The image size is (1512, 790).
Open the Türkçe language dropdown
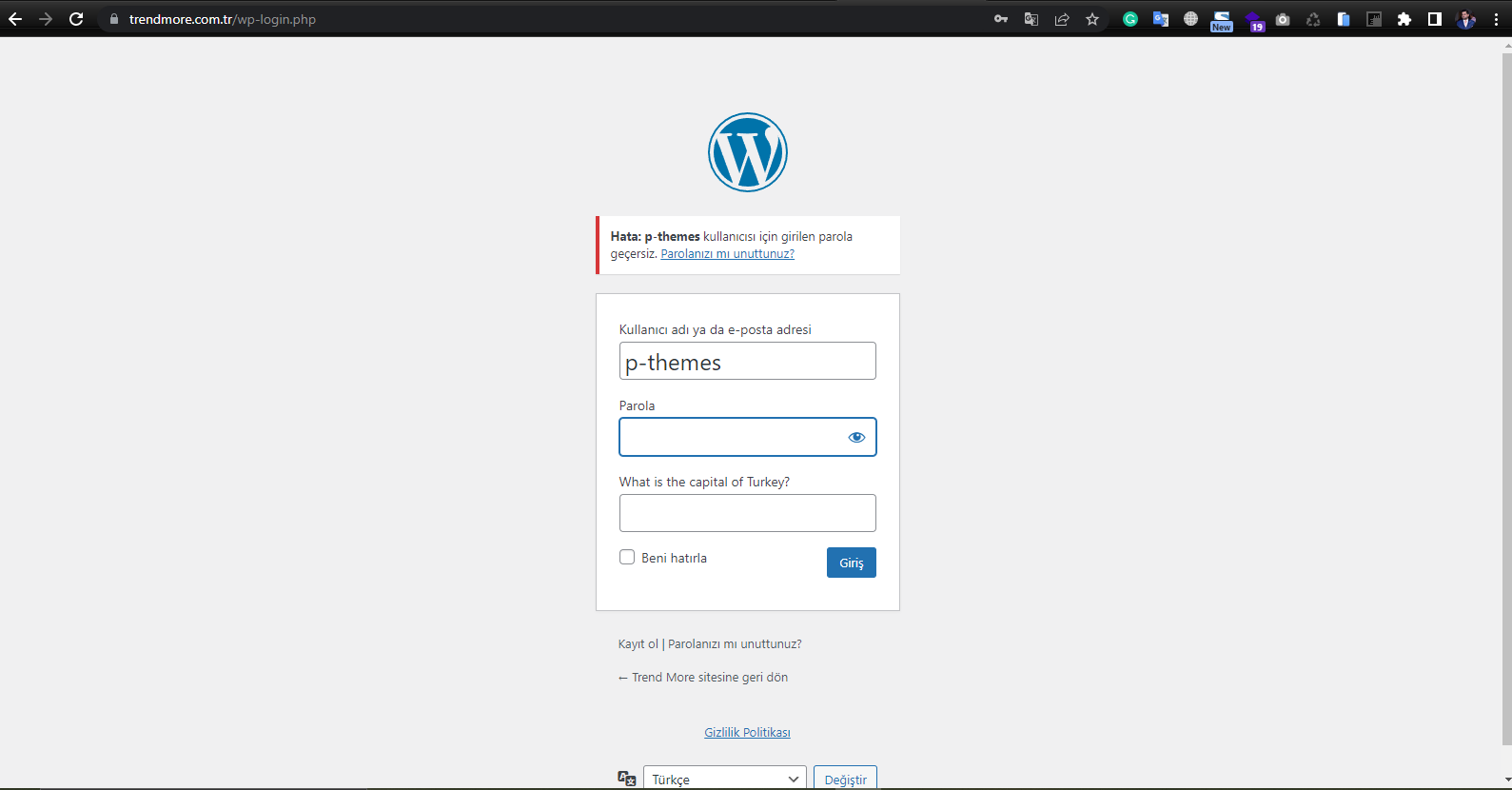[x=725, y=778]
